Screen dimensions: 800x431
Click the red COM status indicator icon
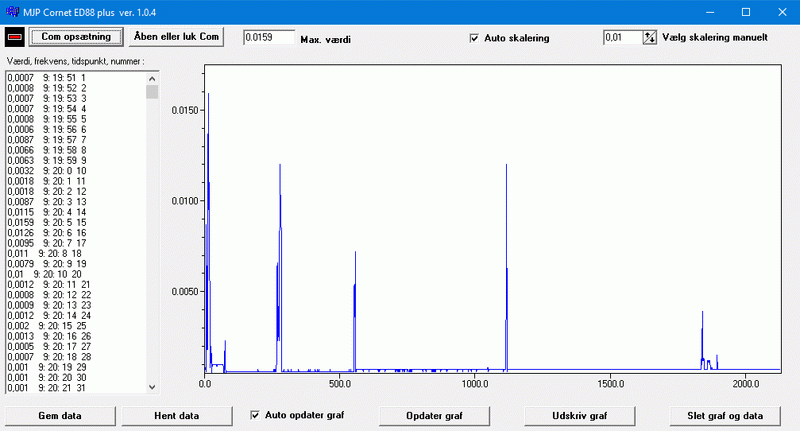pos(15,37)
